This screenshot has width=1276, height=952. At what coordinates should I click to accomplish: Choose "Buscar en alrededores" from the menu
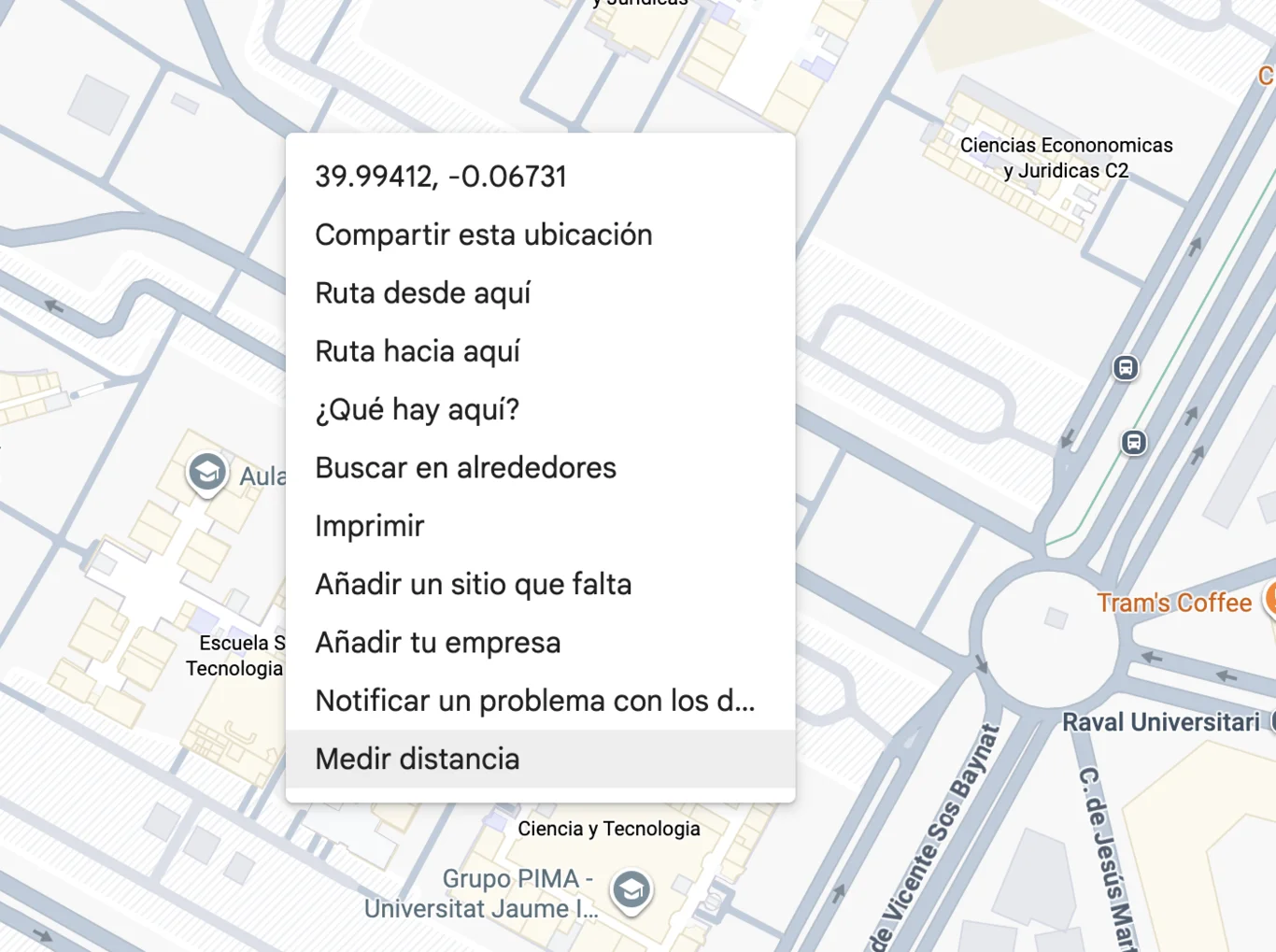click(465, 467)
